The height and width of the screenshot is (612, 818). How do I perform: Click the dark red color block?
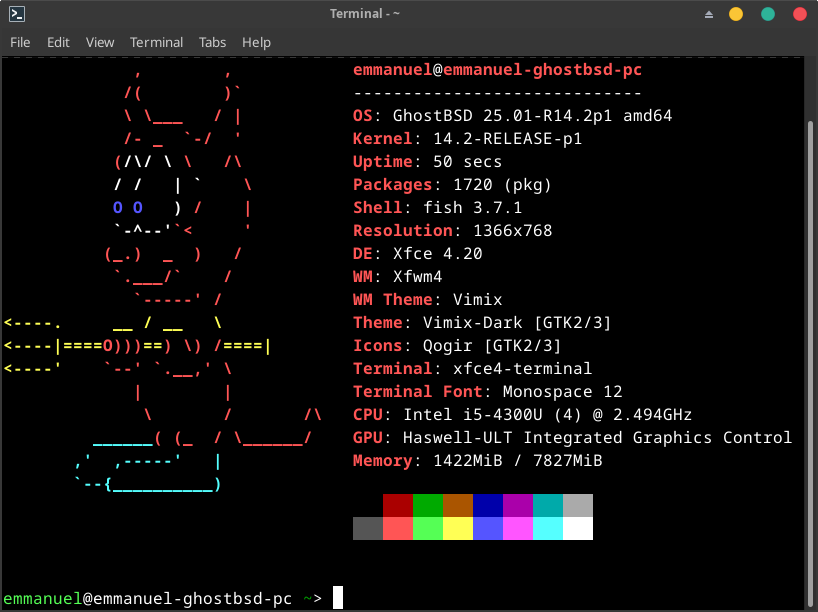[398, 506]
